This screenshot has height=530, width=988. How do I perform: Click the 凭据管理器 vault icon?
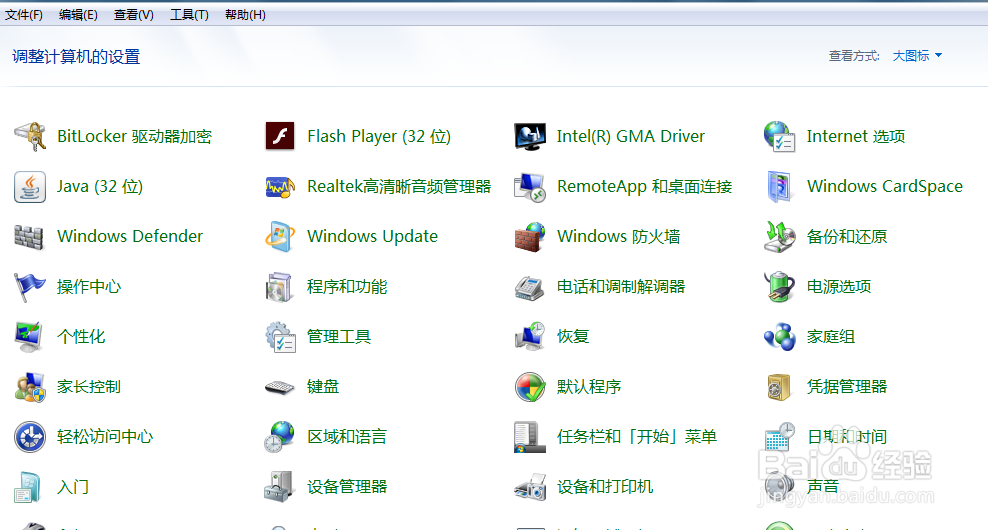779,387
